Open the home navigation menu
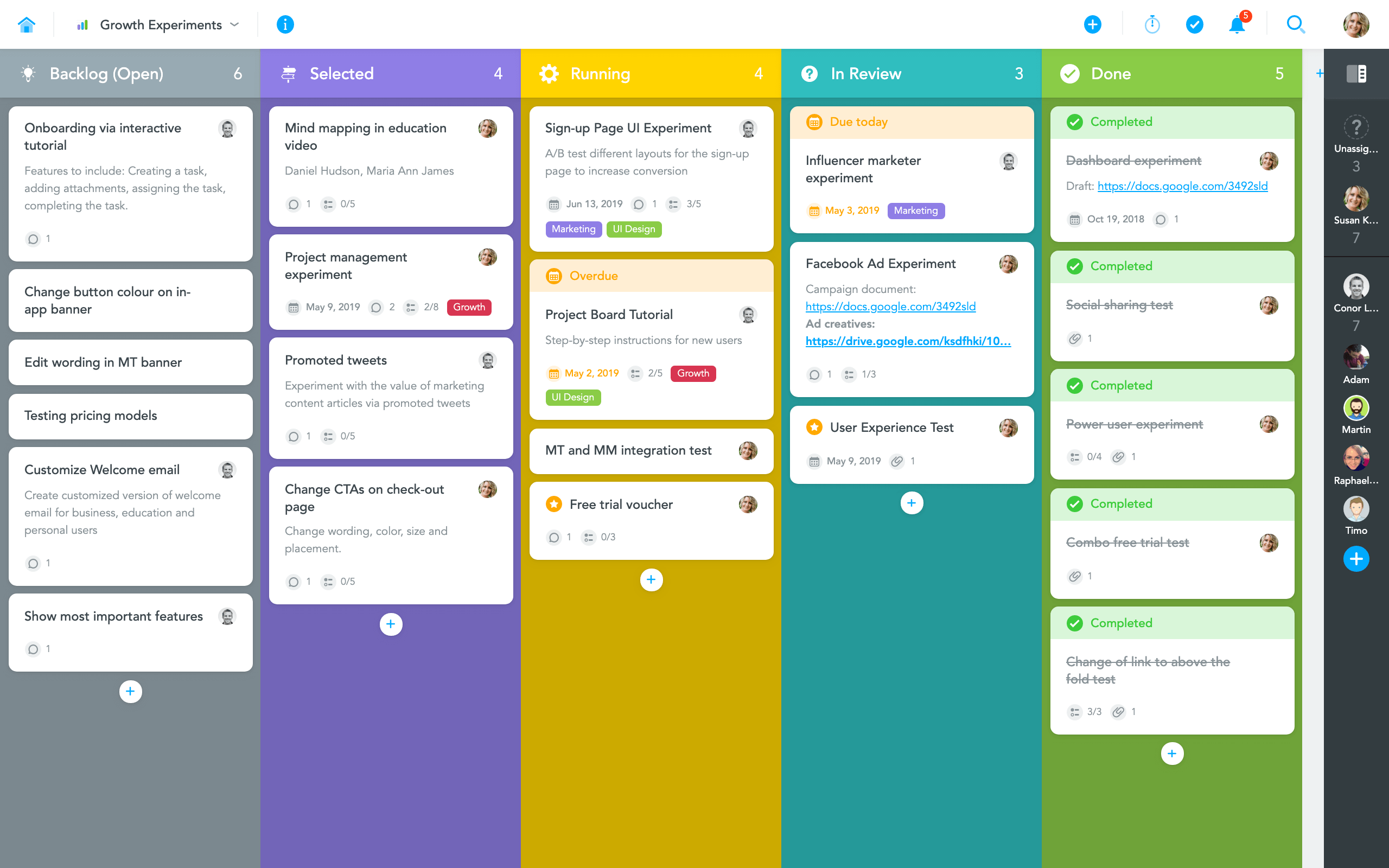 pyautogui.click(x=27, y=24)
